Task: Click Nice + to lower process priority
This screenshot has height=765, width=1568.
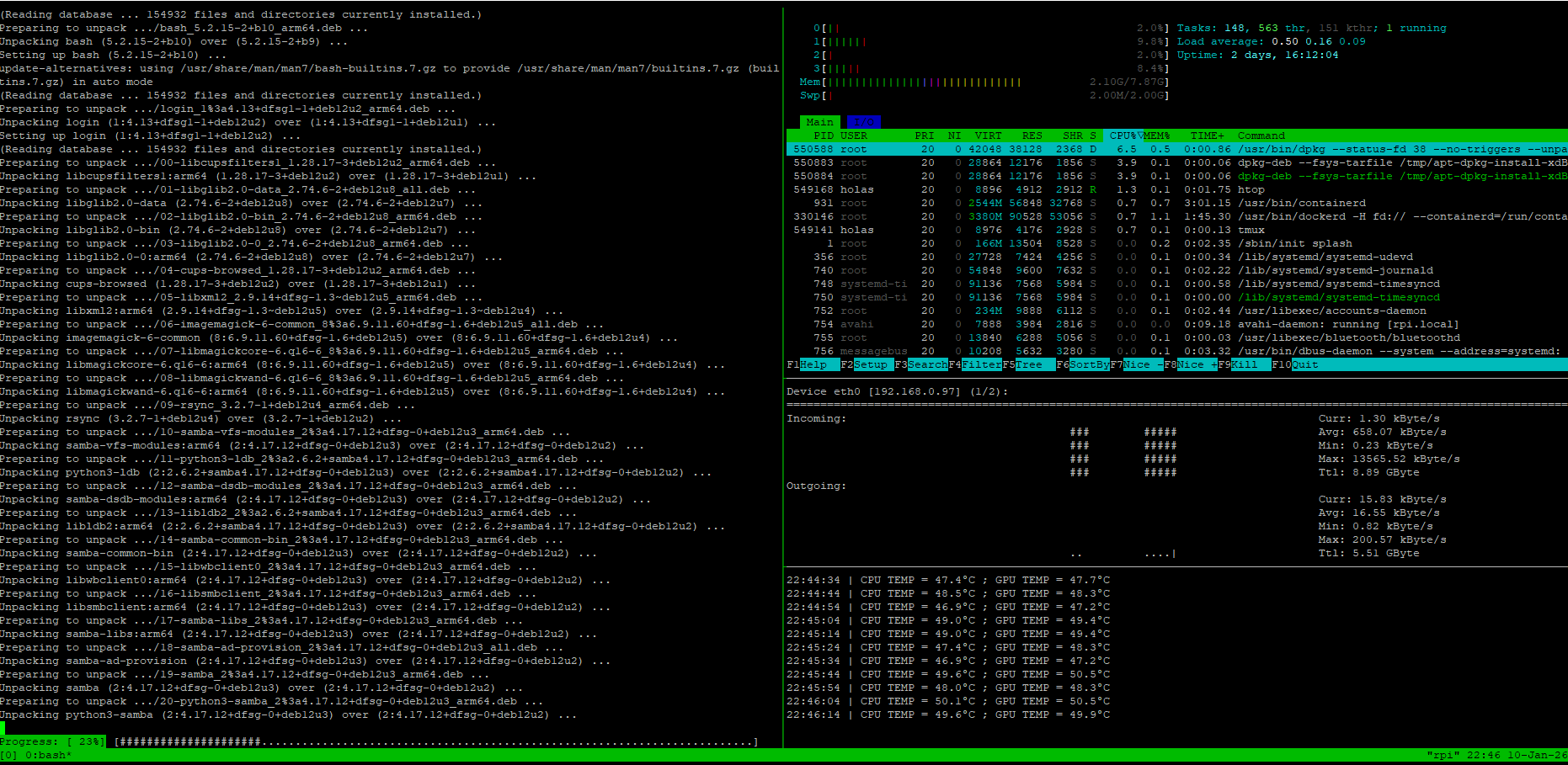Action: click(x=1197, y=364)
